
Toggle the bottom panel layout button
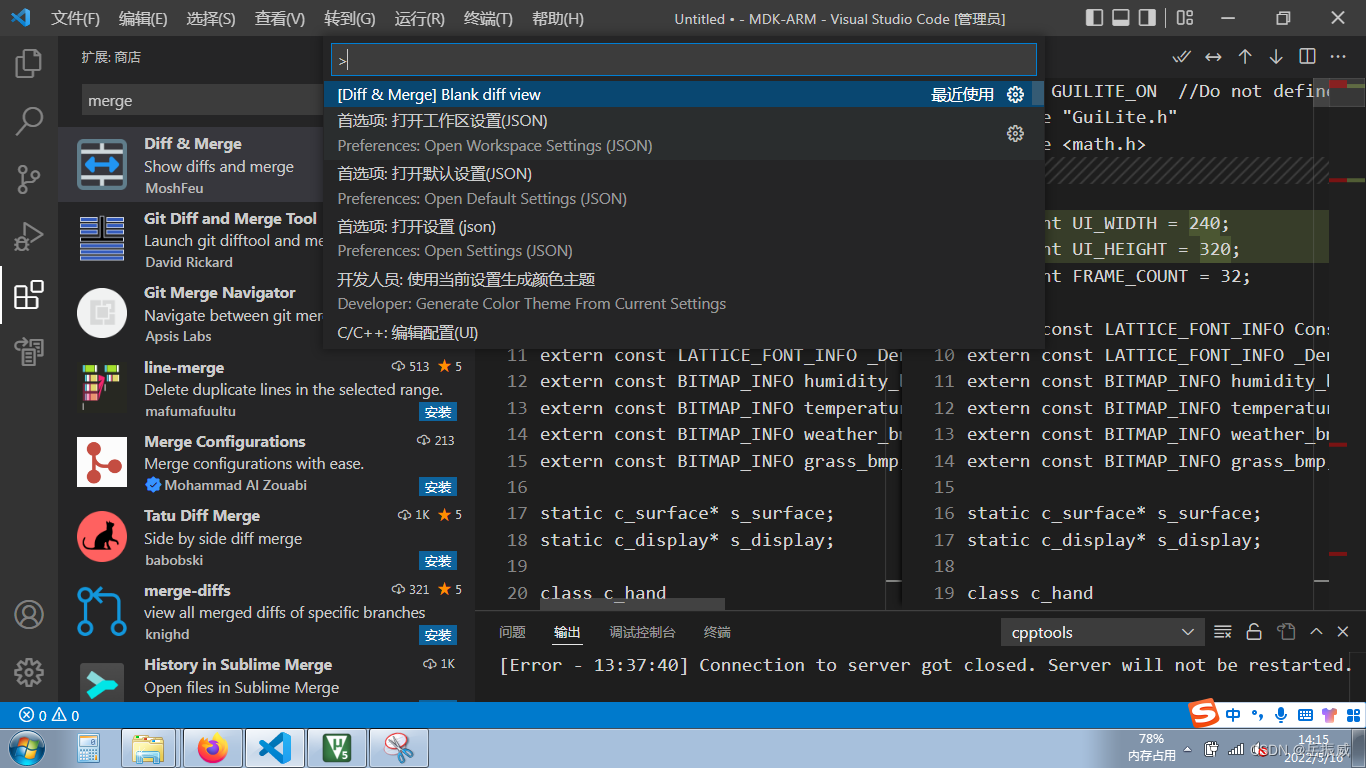1121,18
